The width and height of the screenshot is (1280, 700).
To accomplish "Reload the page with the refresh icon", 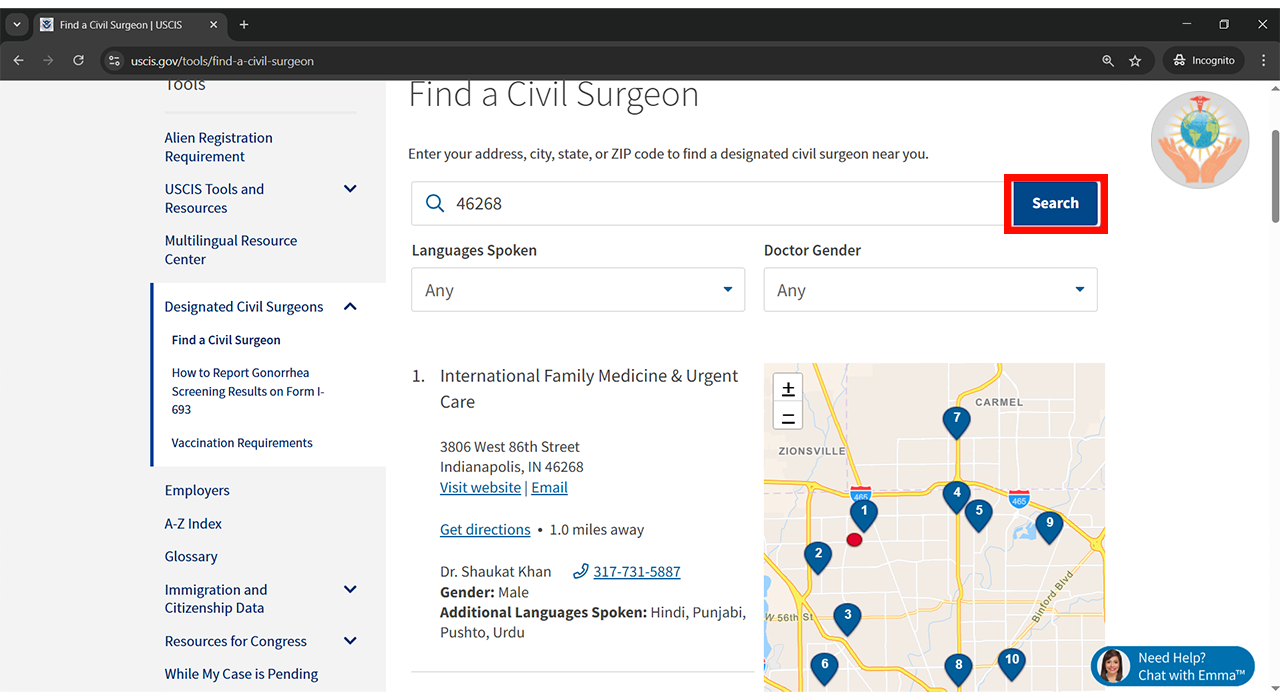I will tap(78, 61).
